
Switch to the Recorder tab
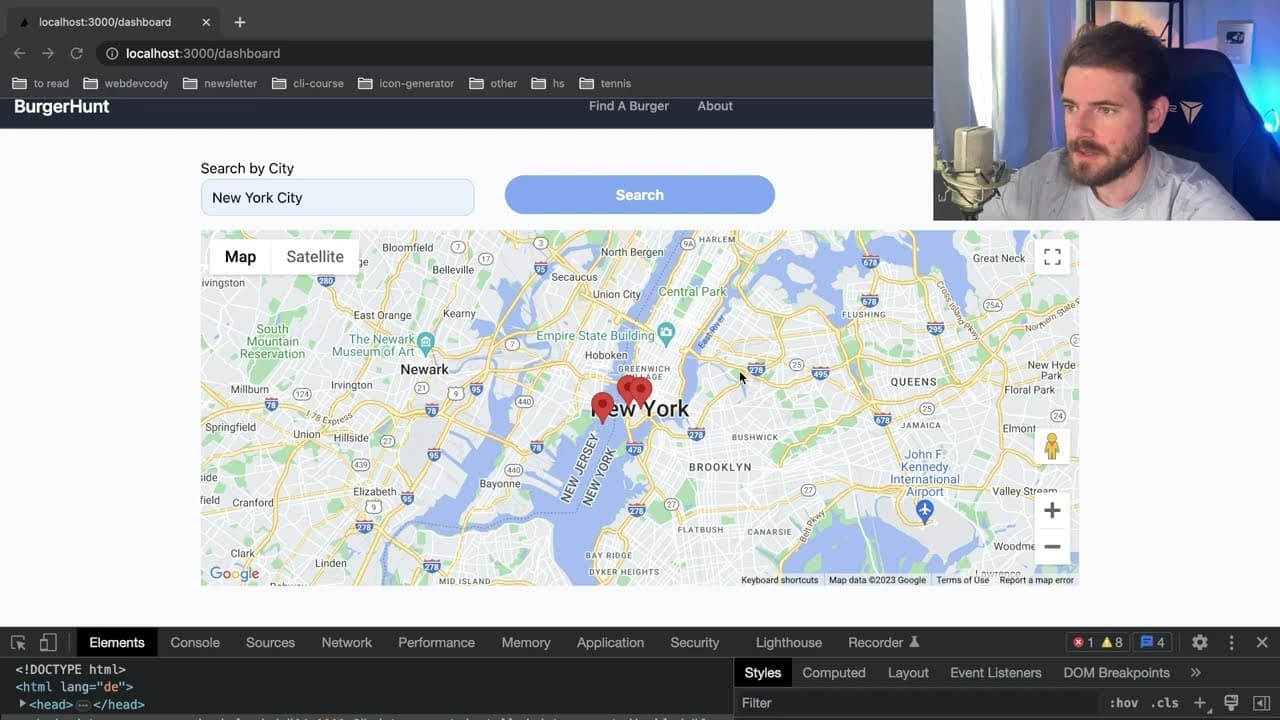coord(883,643)
